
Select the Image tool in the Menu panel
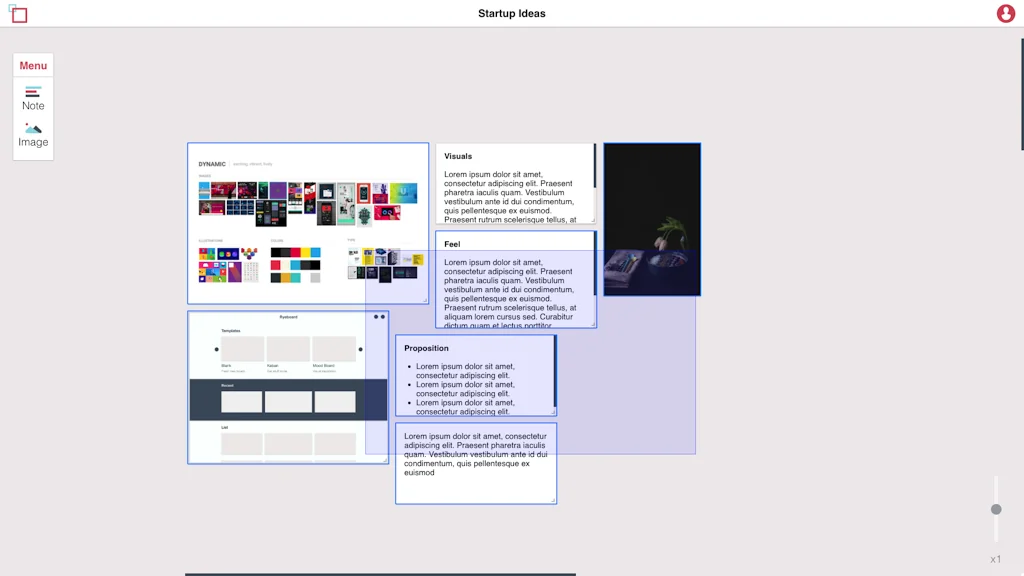click(x=33, y=135)
